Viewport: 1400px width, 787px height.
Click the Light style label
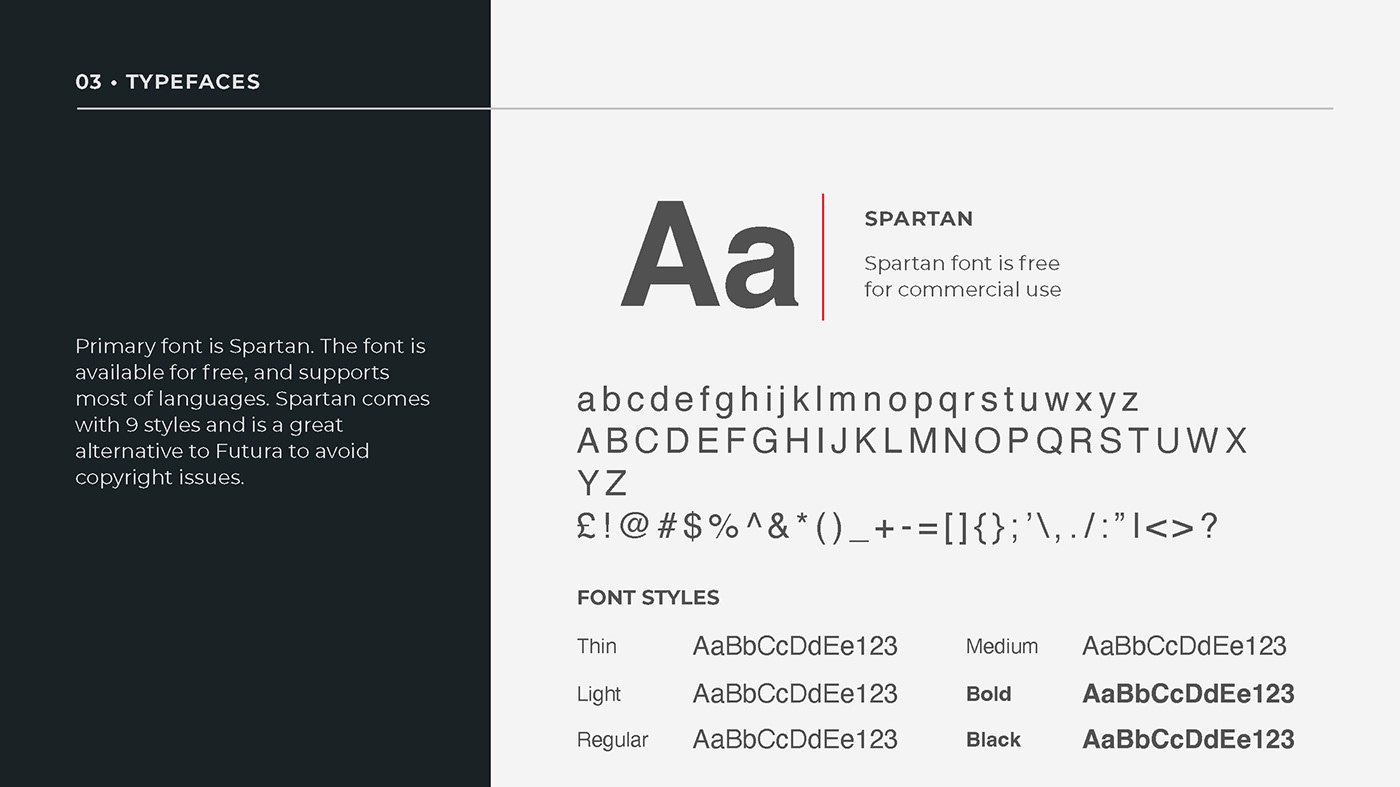[598, 694]
